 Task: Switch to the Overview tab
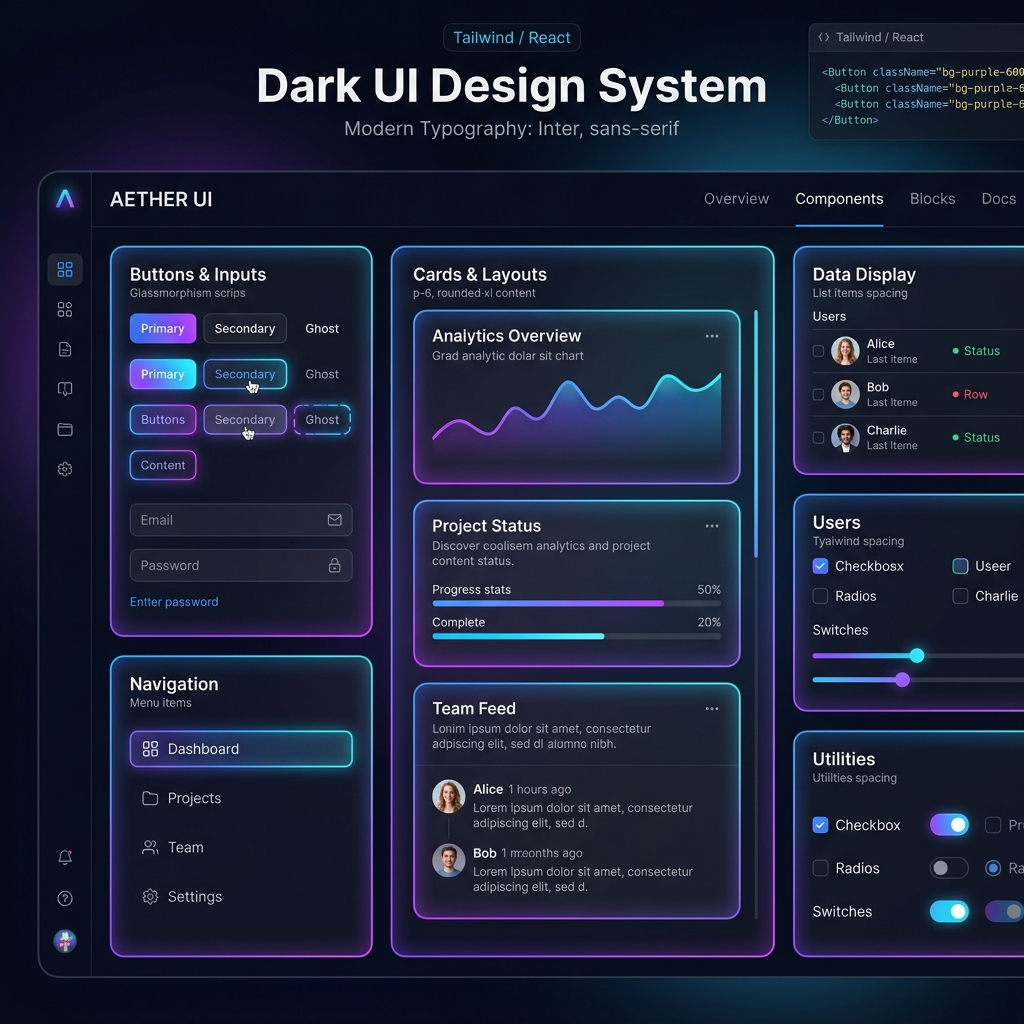click(736, 199)
